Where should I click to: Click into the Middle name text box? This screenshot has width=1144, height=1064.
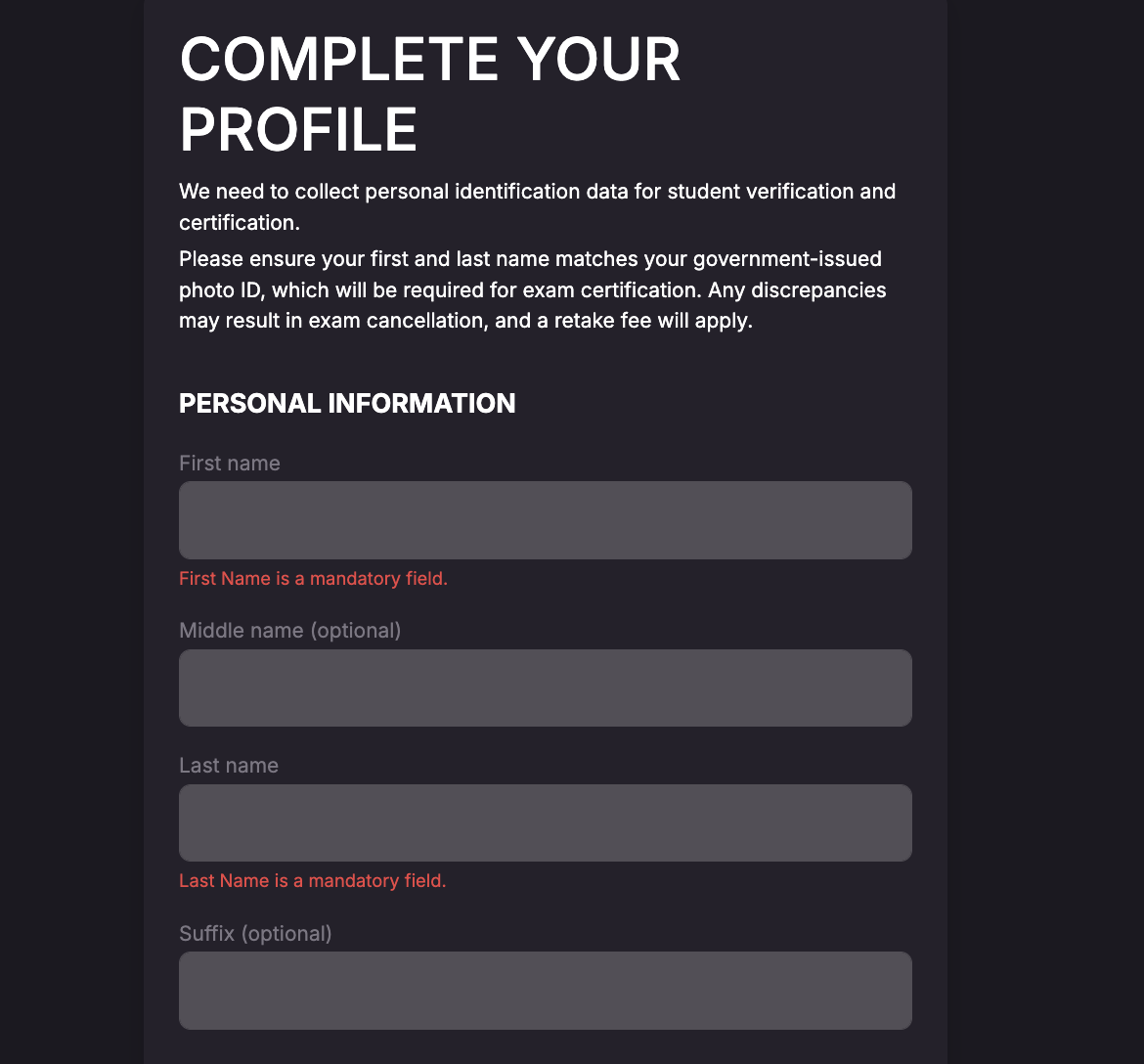(x=545, y=687)
